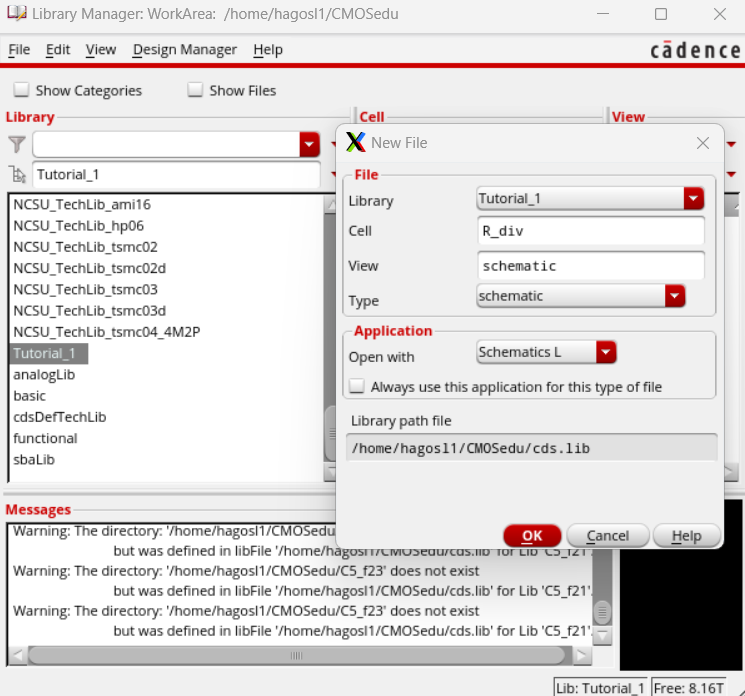Open the Edit menu

pos(58,49)
